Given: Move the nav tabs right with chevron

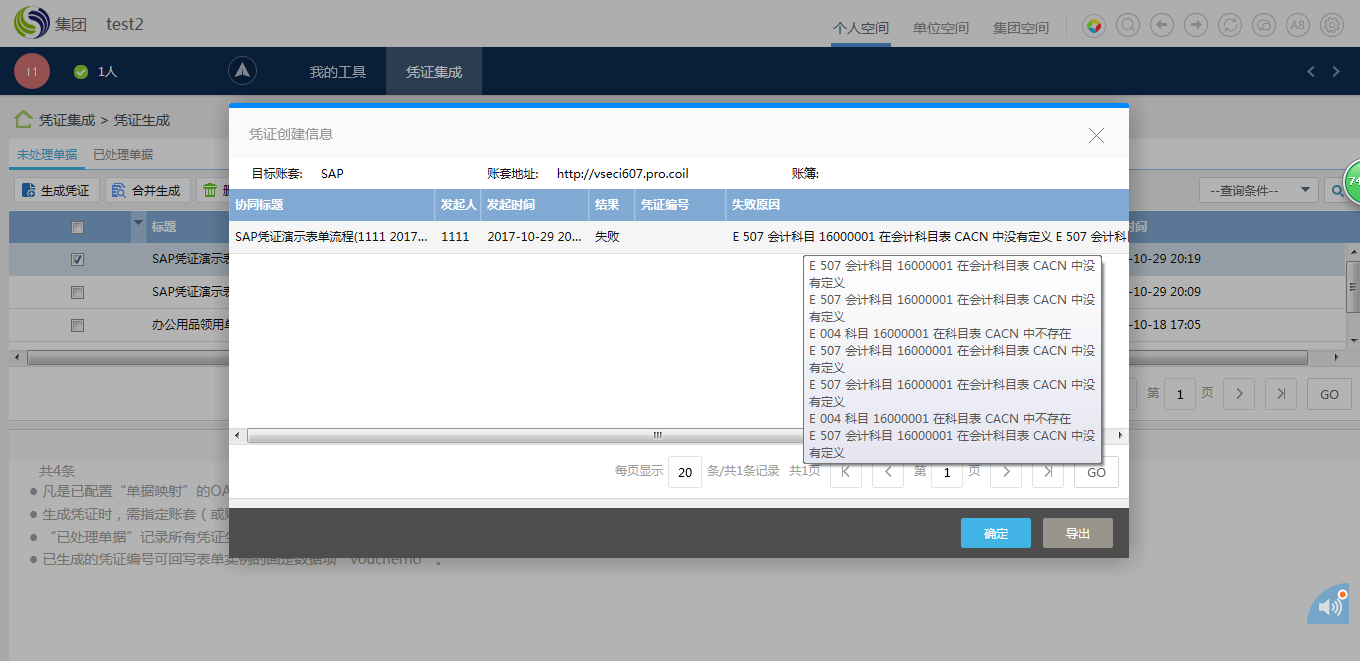Looking at the screenshot, I should pyautogui.click(x=1336, y=71).
